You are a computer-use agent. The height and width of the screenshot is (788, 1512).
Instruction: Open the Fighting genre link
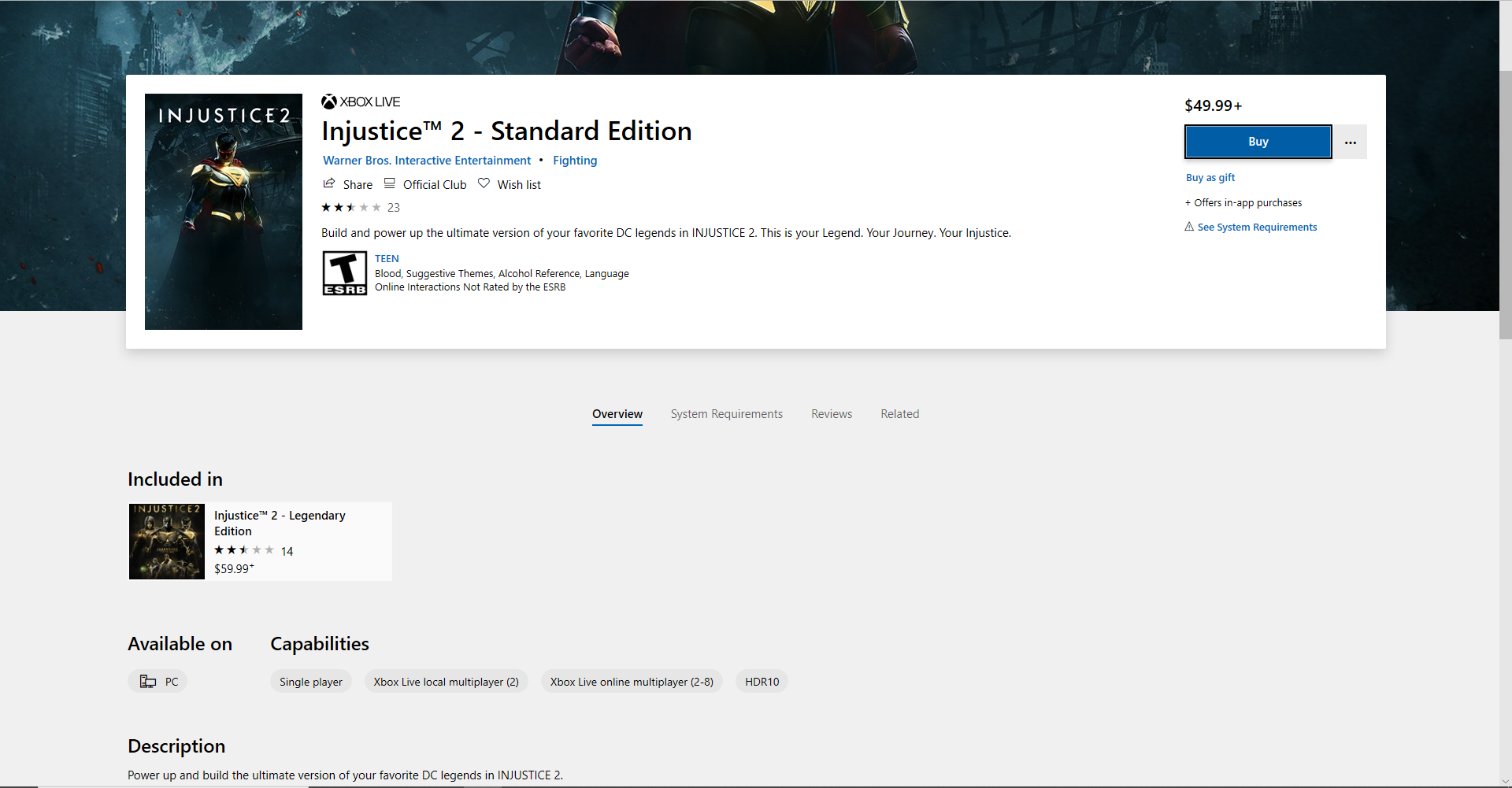[575, 161]
